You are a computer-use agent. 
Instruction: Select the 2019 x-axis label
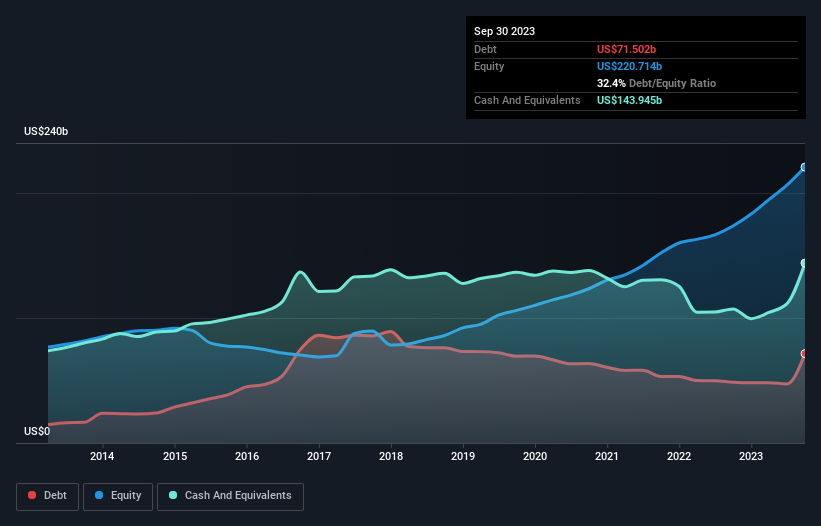pyautogui.click(x=463, y=456)
